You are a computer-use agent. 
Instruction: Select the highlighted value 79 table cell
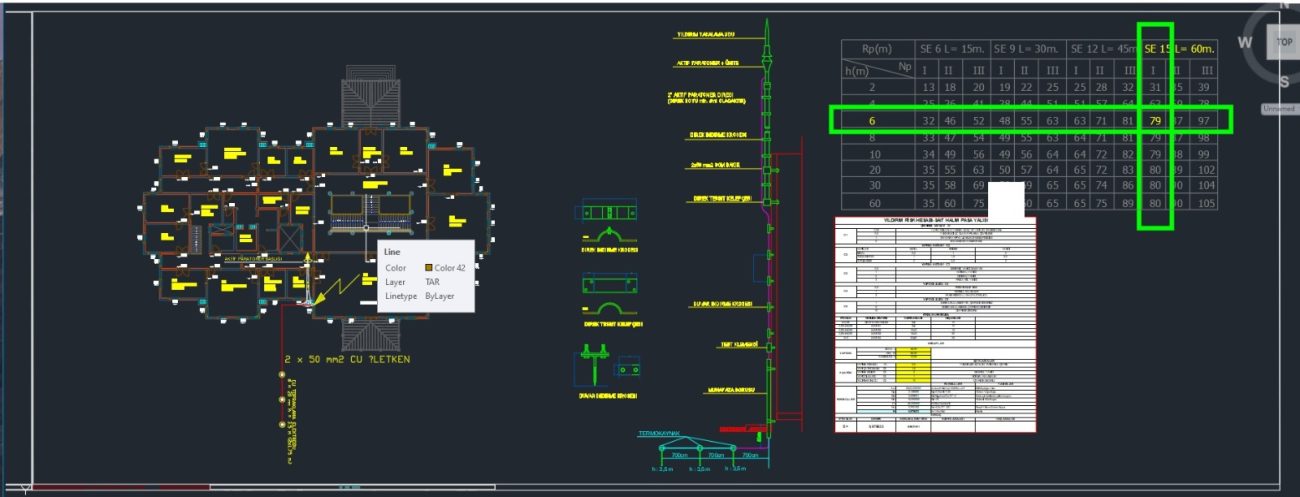pyautogui.click(x=1155, y=121)
